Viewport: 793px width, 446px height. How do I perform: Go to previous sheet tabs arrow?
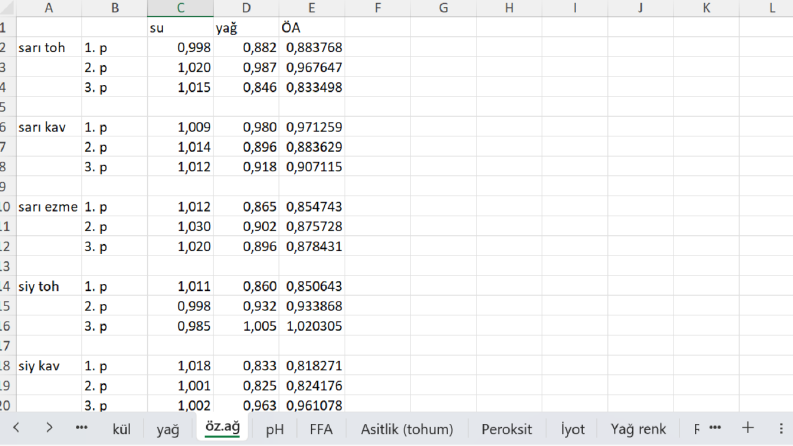(x=16, y=428)
